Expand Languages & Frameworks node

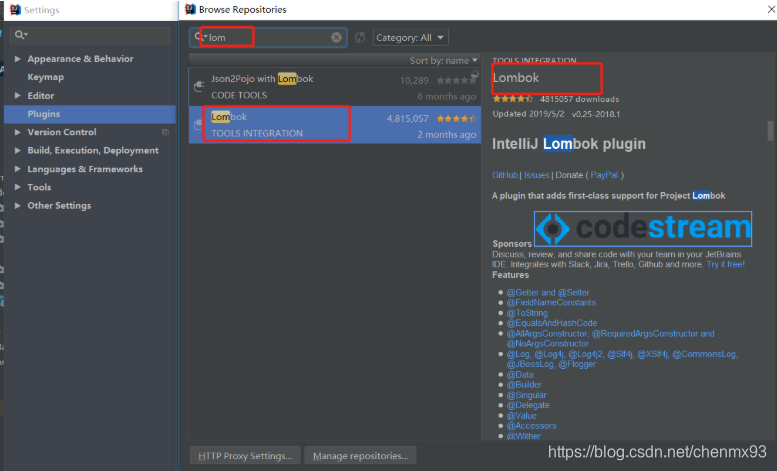click(17, 169)
